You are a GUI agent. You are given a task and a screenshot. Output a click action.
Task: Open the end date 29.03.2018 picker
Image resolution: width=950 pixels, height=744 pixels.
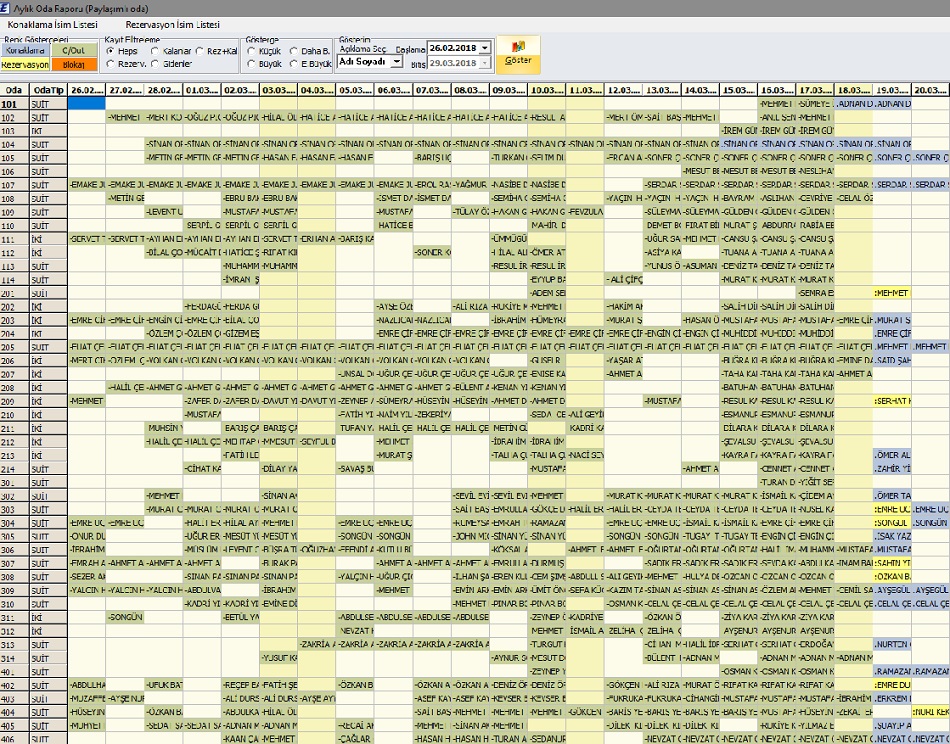485,63
